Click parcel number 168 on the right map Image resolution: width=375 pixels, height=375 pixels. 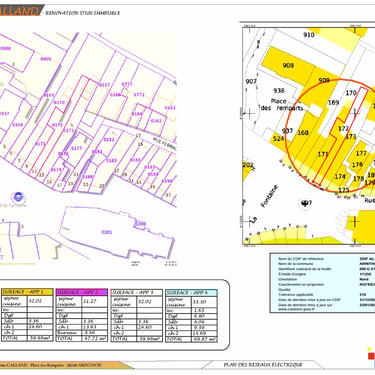point(303,133)
